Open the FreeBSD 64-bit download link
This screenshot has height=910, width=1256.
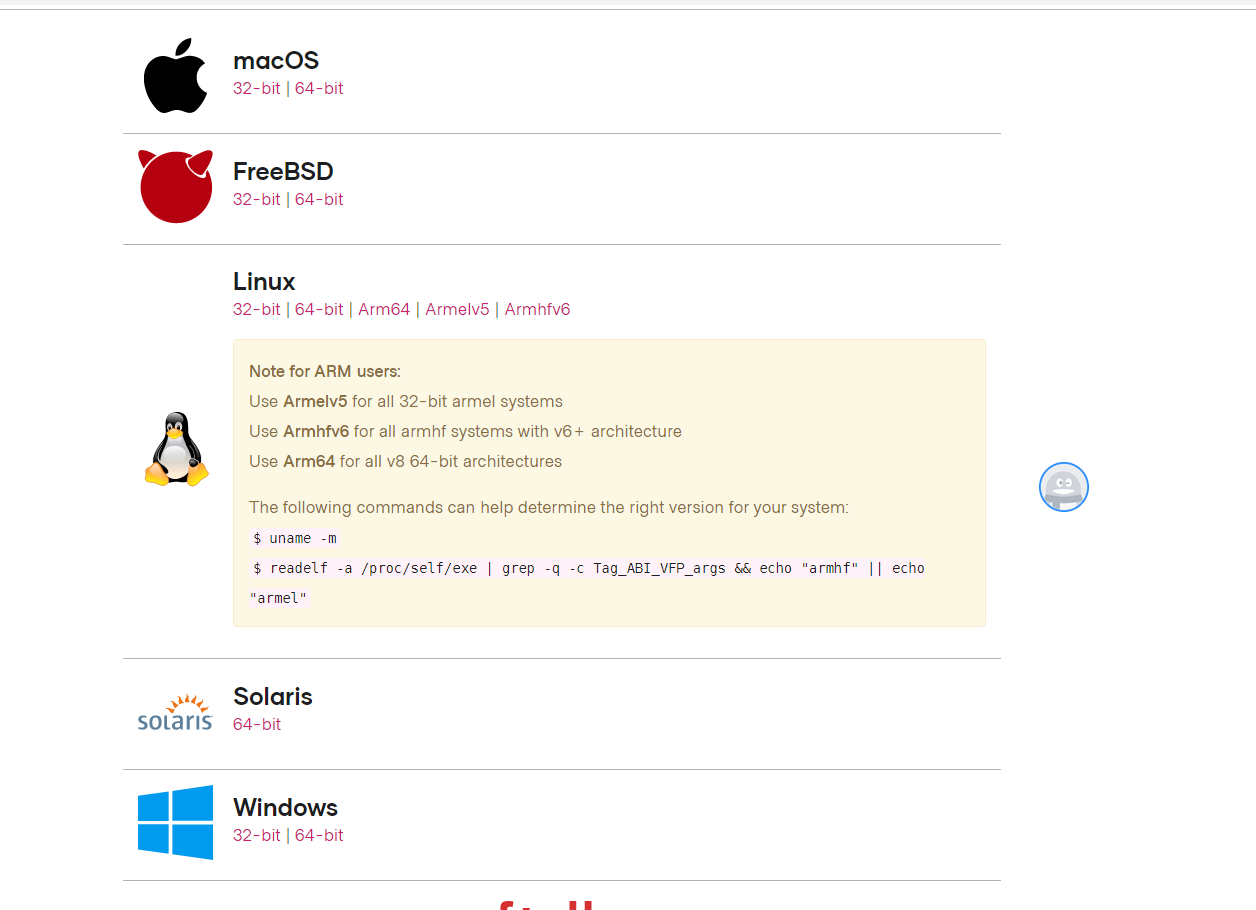coord(319,199)
